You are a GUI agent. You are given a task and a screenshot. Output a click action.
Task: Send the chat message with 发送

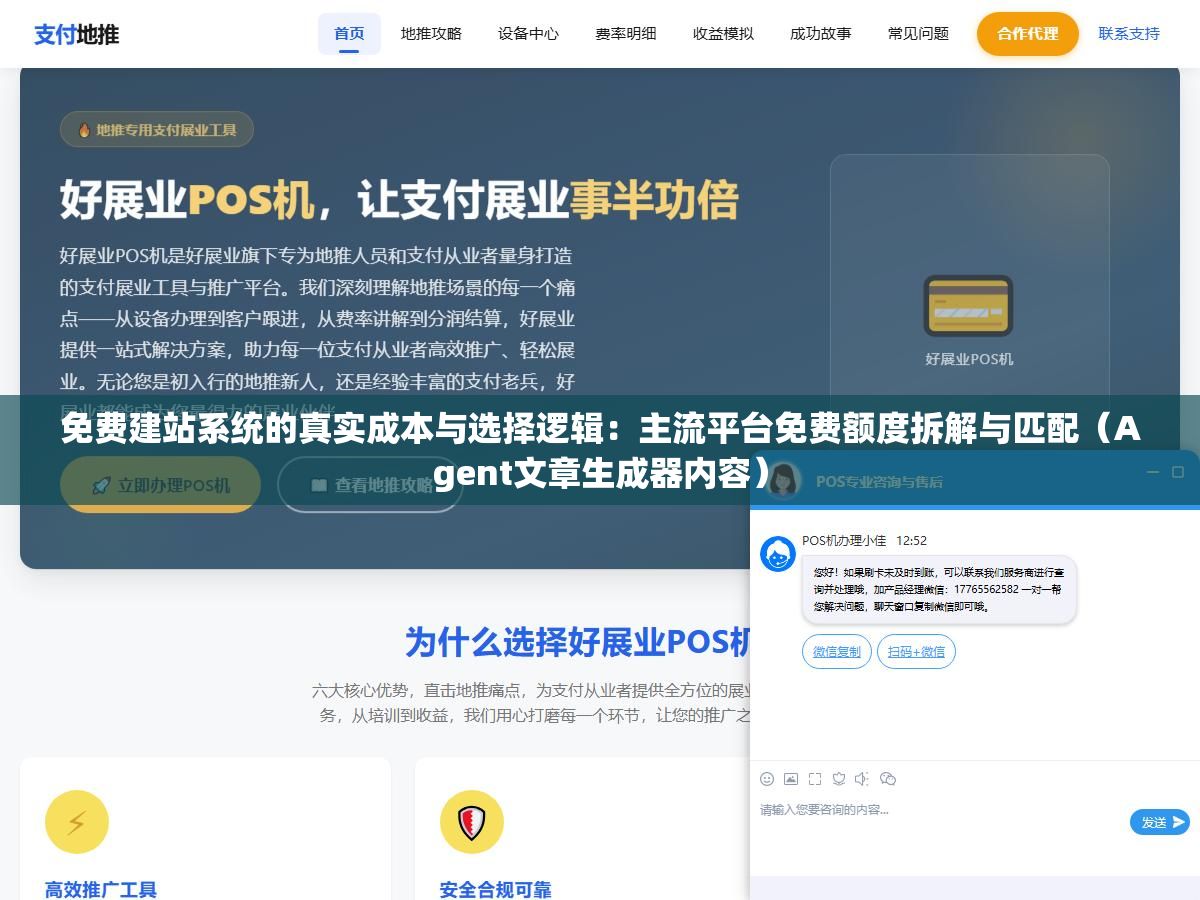point(1160,822)
